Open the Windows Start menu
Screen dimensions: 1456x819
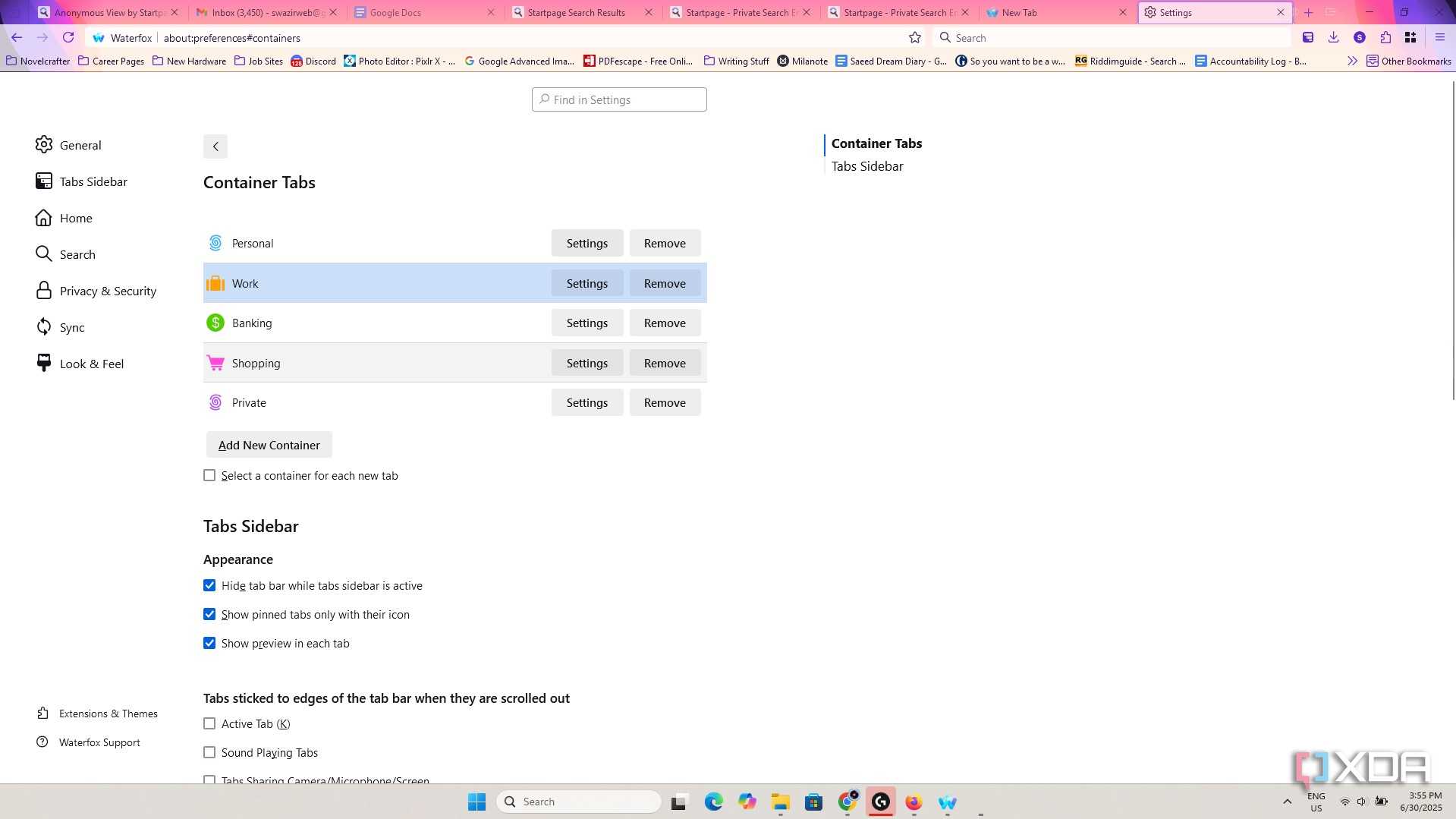point(476,802)
